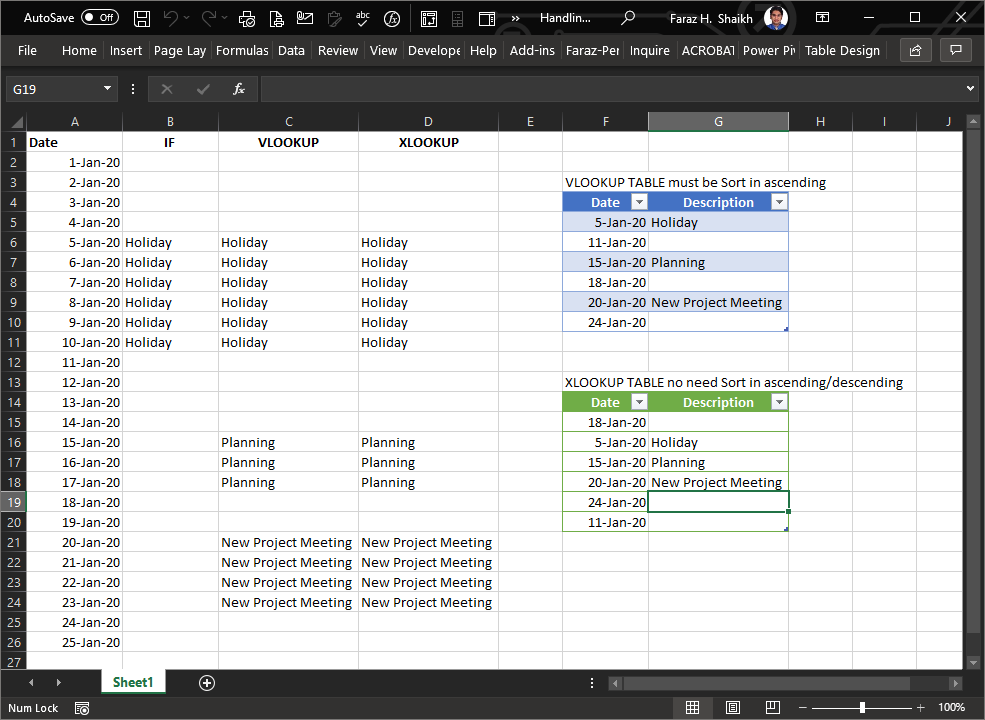
Task: Click the Print Preview icon
Action: tap(276, 19)
